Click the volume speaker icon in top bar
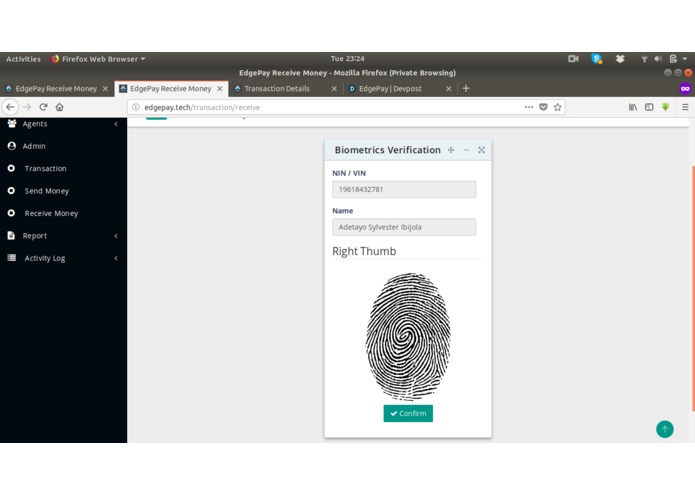Screen dimensions: 695x494 [658, 58]
